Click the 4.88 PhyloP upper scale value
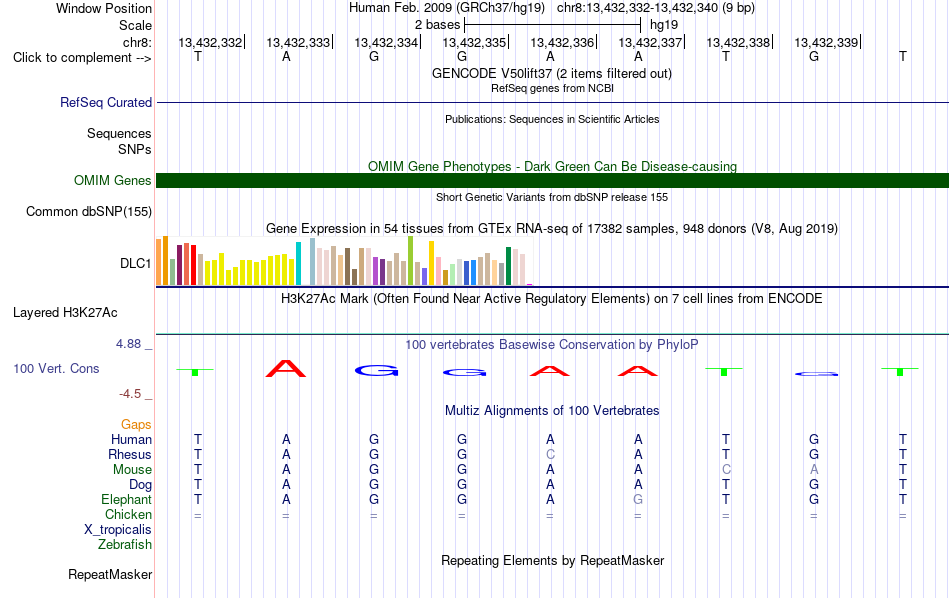This screenshot has width=950, height=598. click(x=128, y=344)
